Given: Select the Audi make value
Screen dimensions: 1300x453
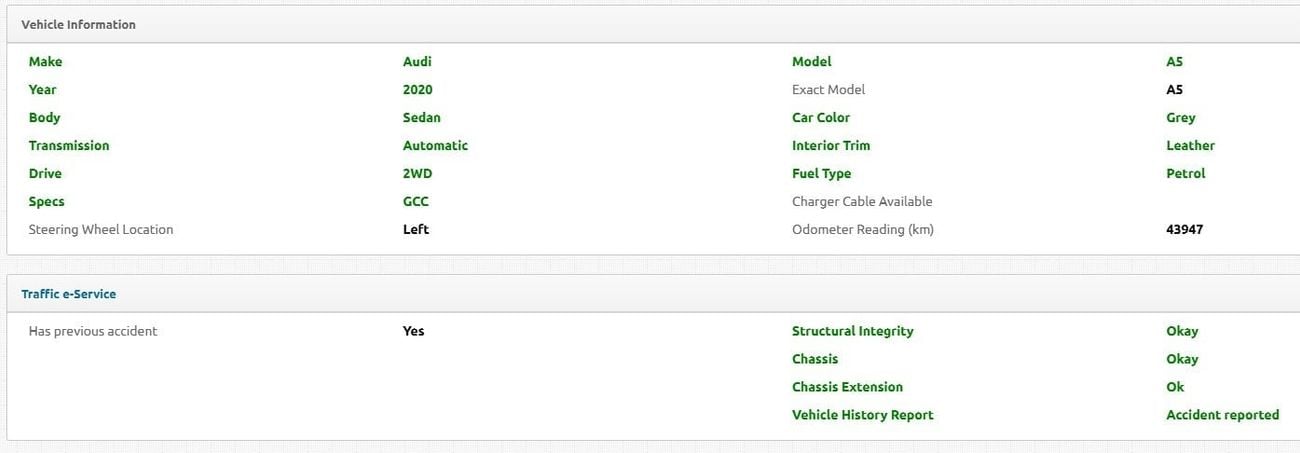Looking at the screenshot, I should coord(417,62).
